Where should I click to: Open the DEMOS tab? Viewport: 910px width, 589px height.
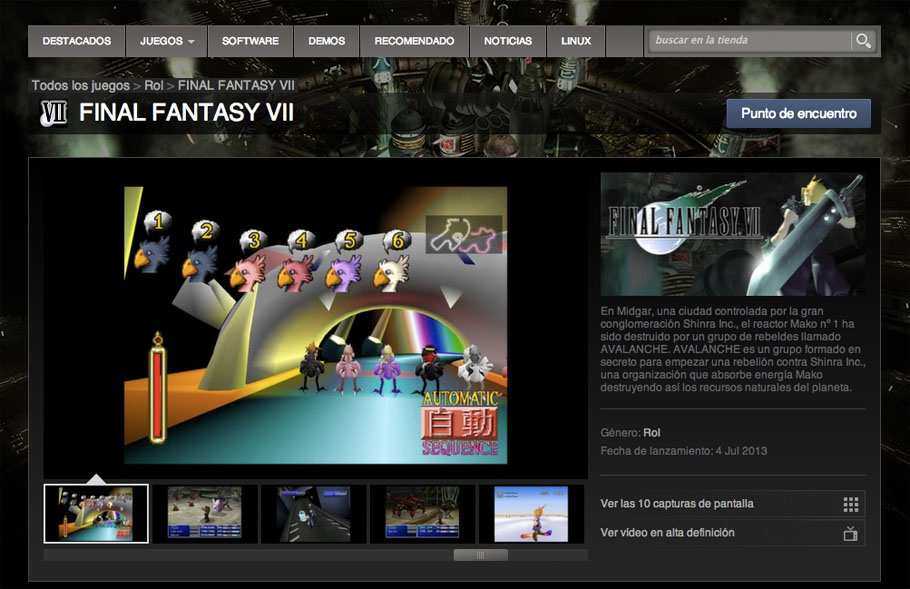coord(326,41)
